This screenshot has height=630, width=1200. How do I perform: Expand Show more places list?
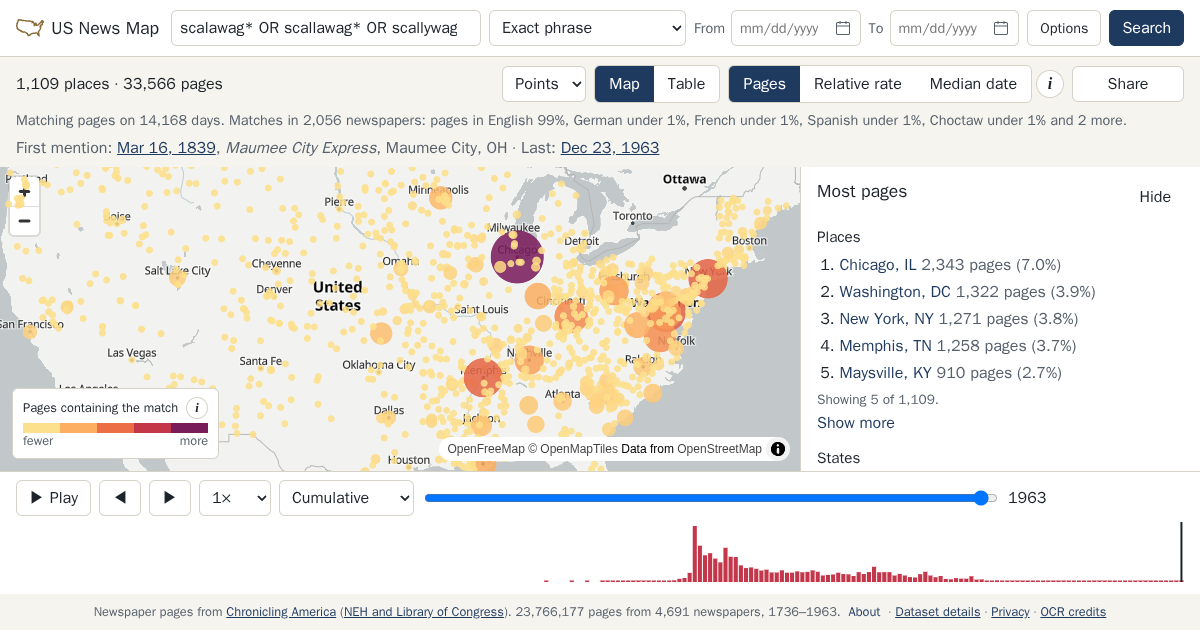pos(856,423)
